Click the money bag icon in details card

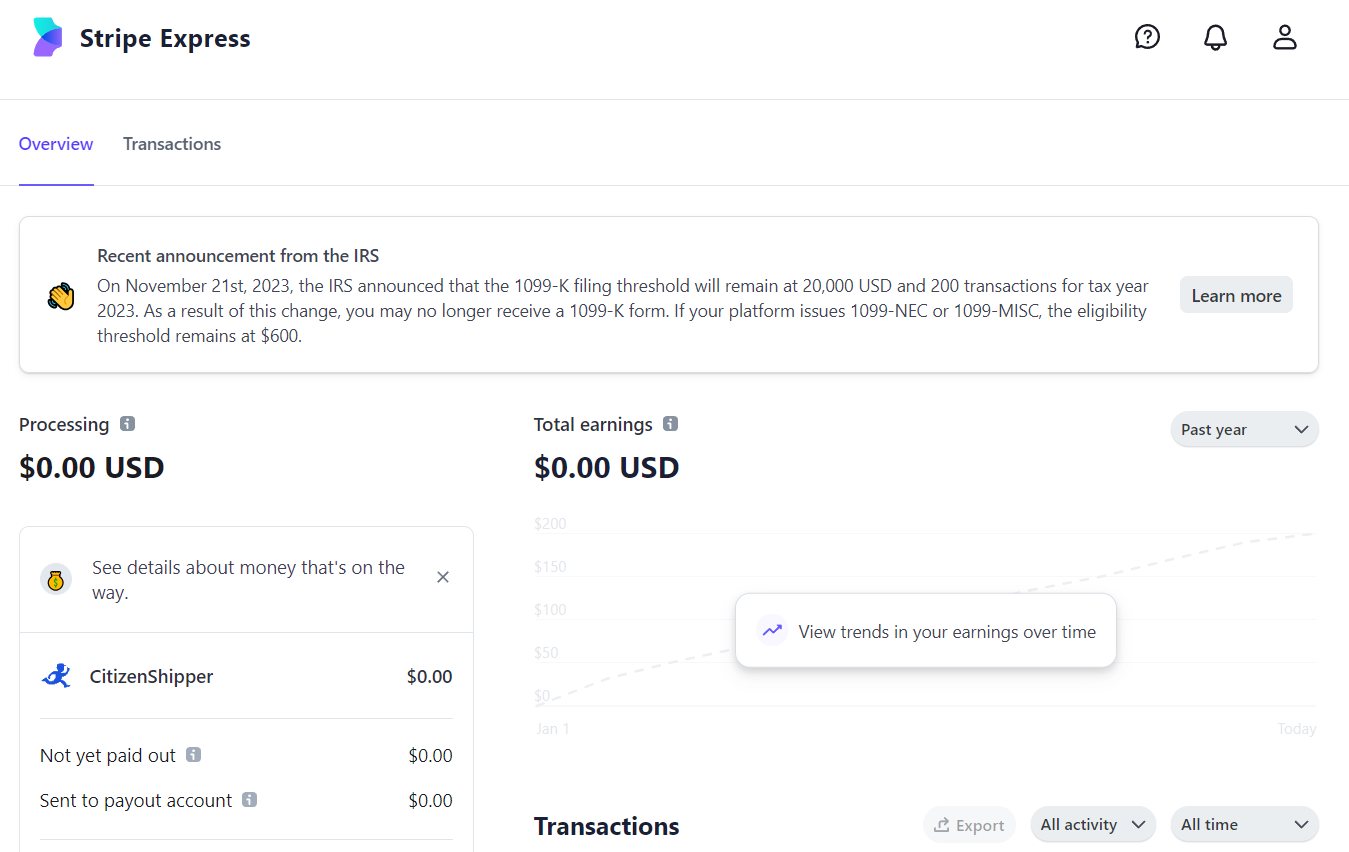coord(56,579)
